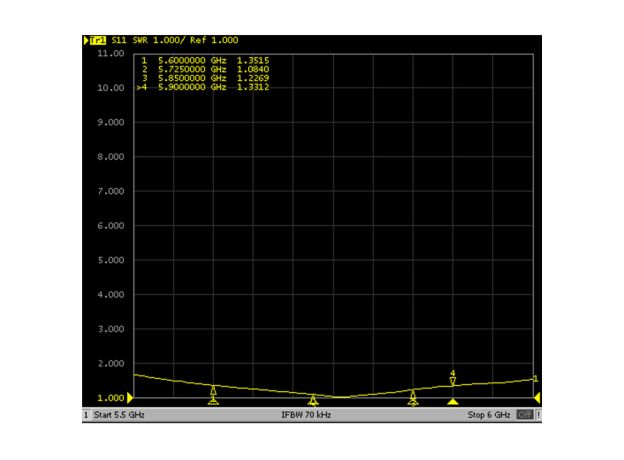624x460 pixels.
Task: Click the 6.000 y-axis label
Action: click(x=111, y=226)
